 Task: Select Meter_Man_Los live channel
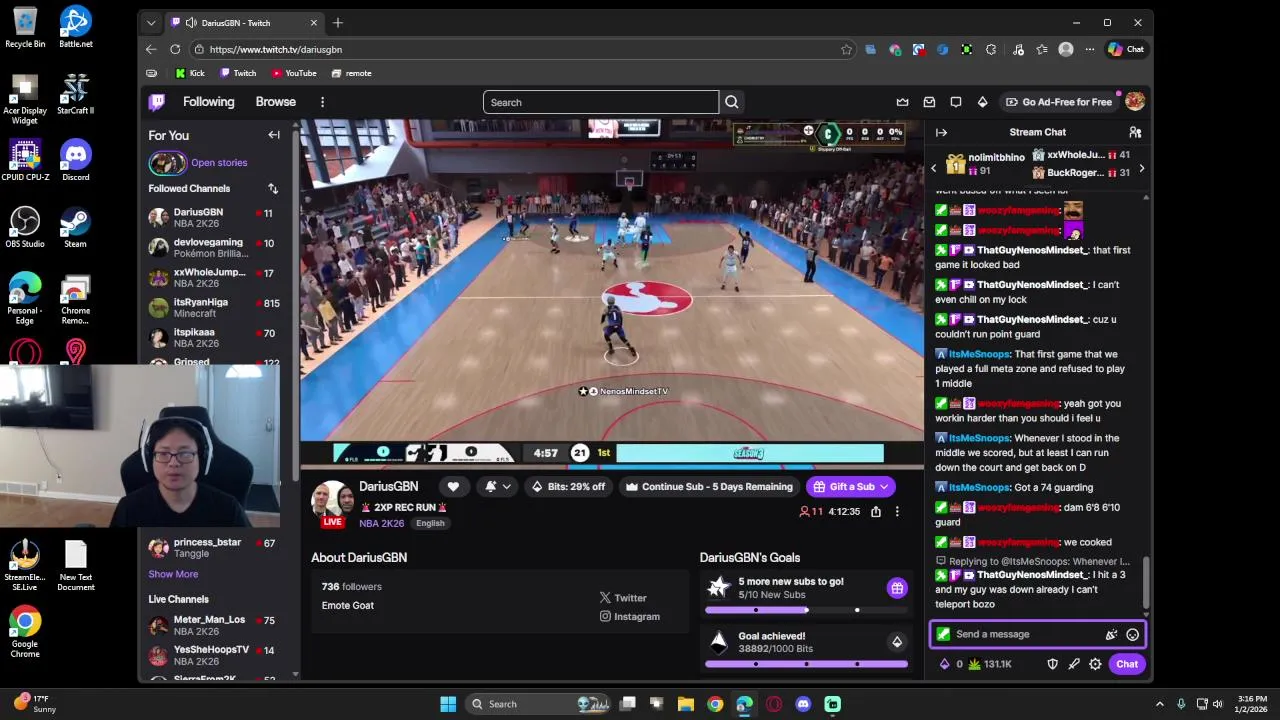[214, 626]
